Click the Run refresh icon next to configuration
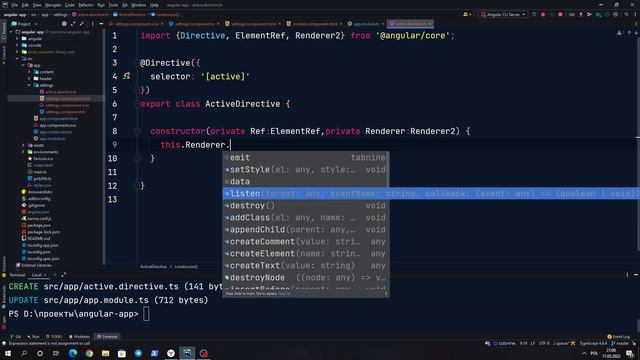640x360 pixels. point(534,14)
